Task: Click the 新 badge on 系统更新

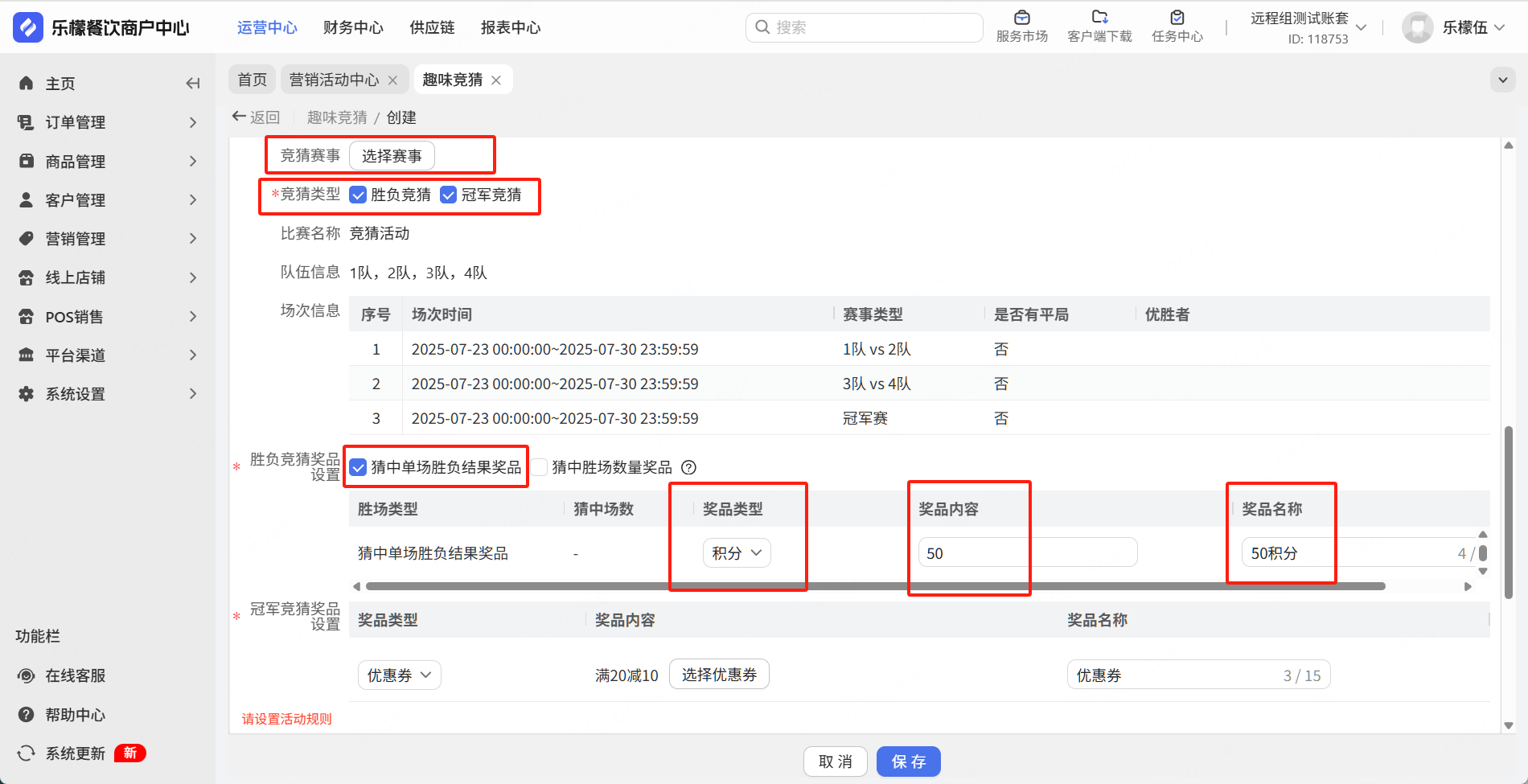Action: (x=130, y=753)
